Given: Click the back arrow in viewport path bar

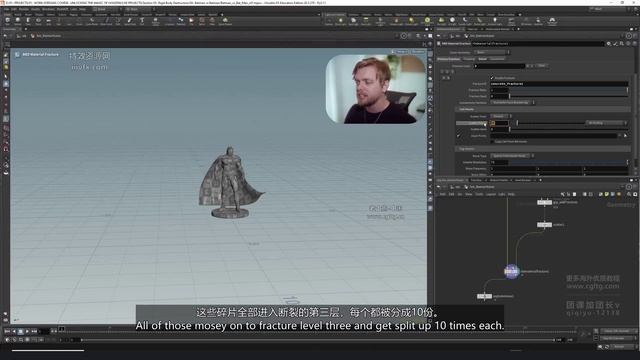Looking at the screenshot, I should (x=5, y=36).
